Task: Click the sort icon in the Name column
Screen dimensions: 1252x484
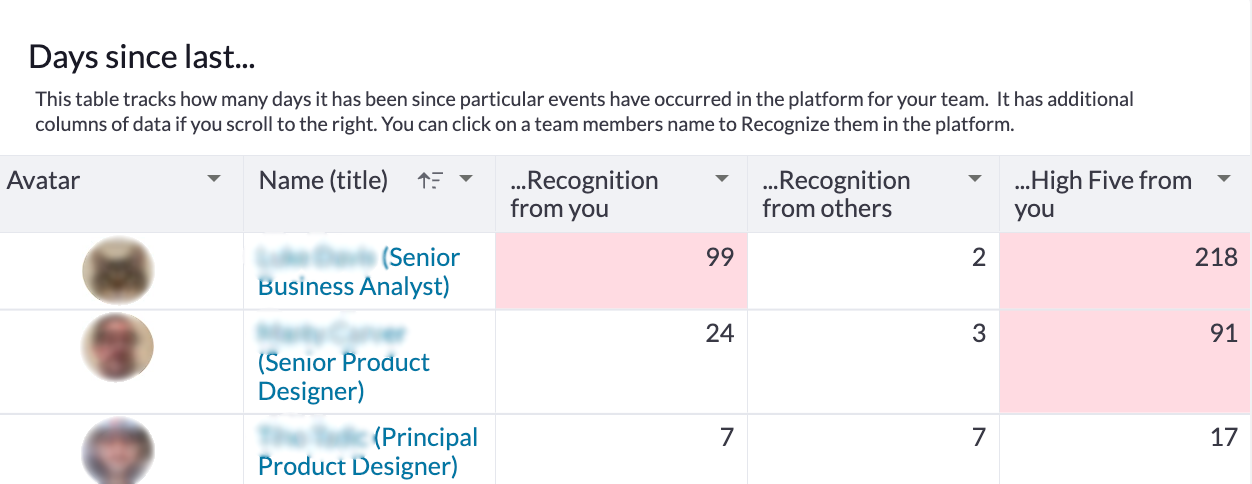Action: (430, 180)
